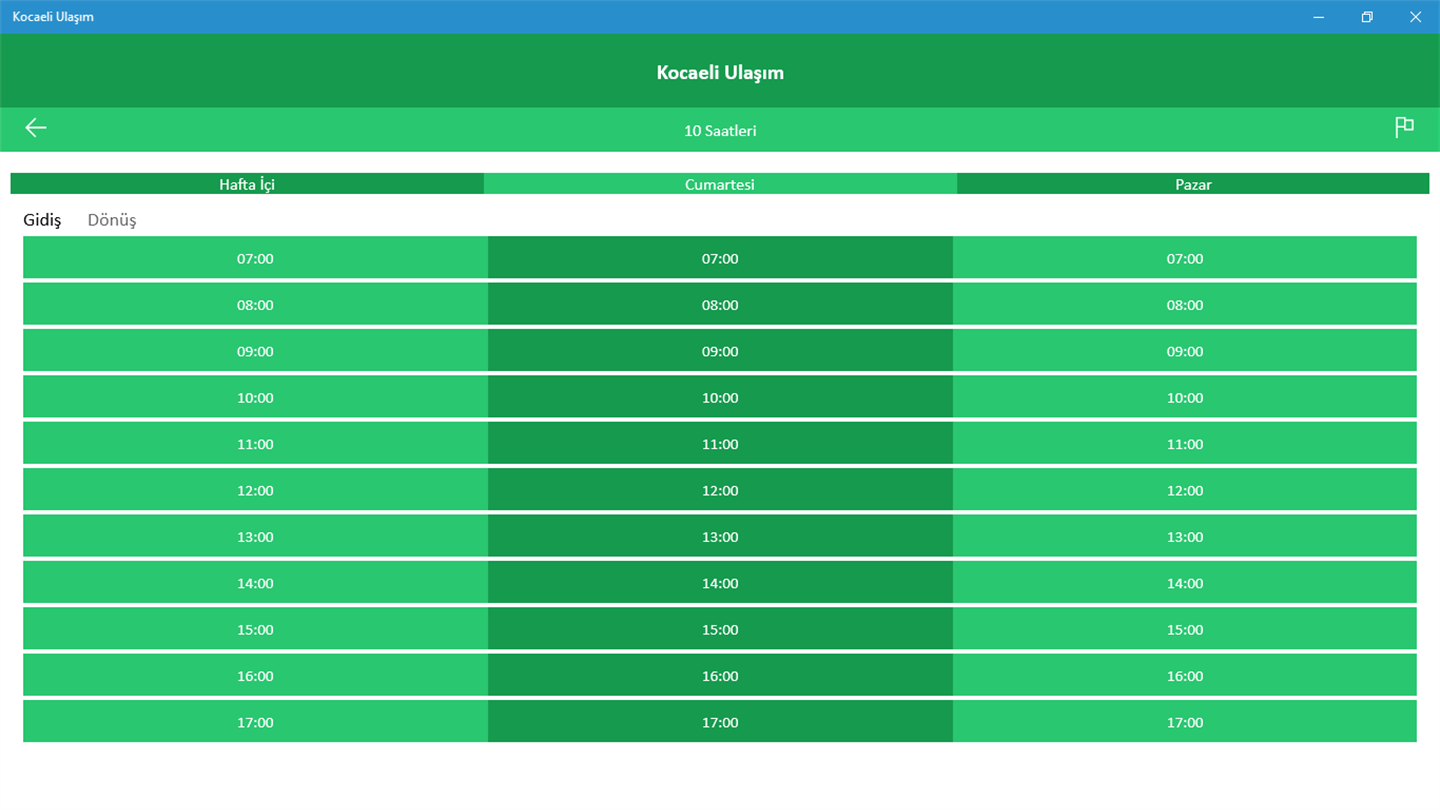The image size is (1440, 810).
Task: Select 15:00 in the Cumartesi column
Action: coord(720,629)
